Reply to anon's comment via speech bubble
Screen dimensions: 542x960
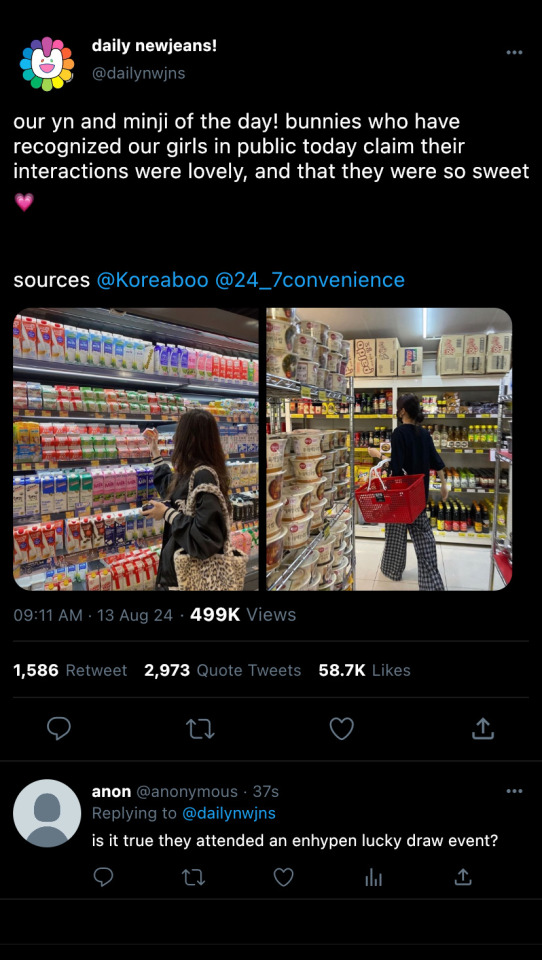[104, 878]
